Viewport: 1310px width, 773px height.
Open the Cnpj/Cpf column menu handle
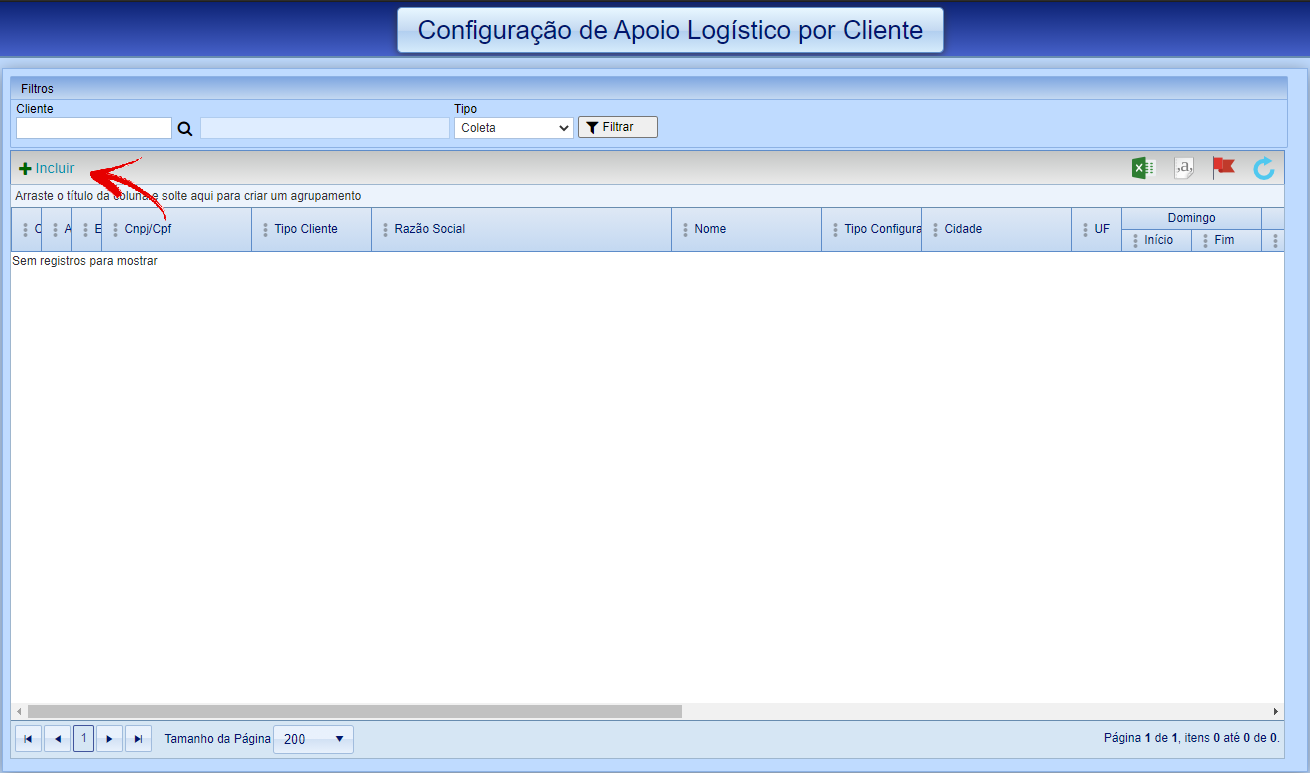115,229
